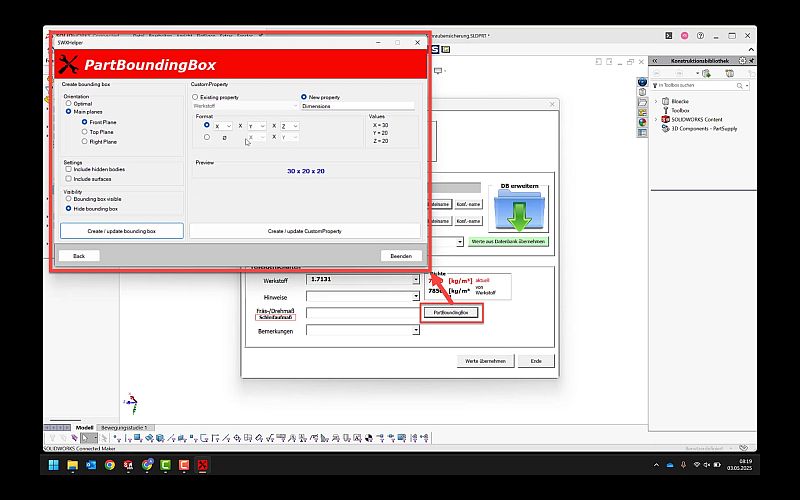
Task: Select the Toolbox item in library tree
Action: pos(680,110)
